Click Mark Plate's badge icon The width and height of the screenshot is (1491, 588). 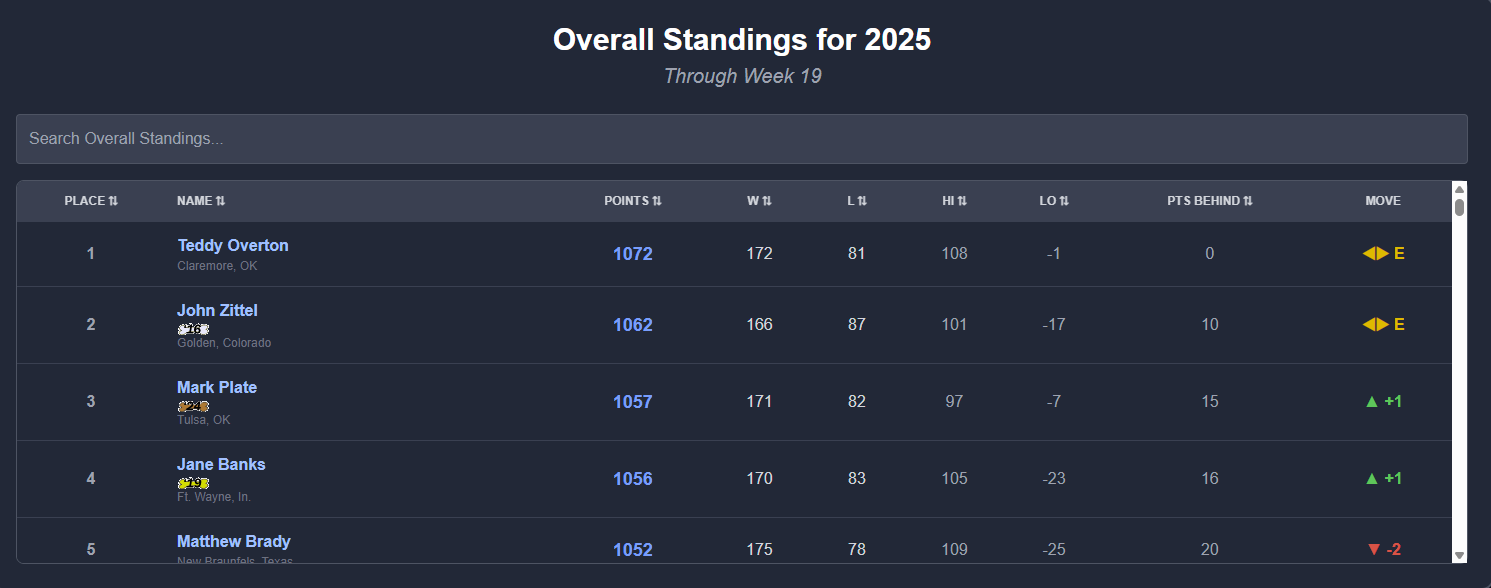pos(193,406)
